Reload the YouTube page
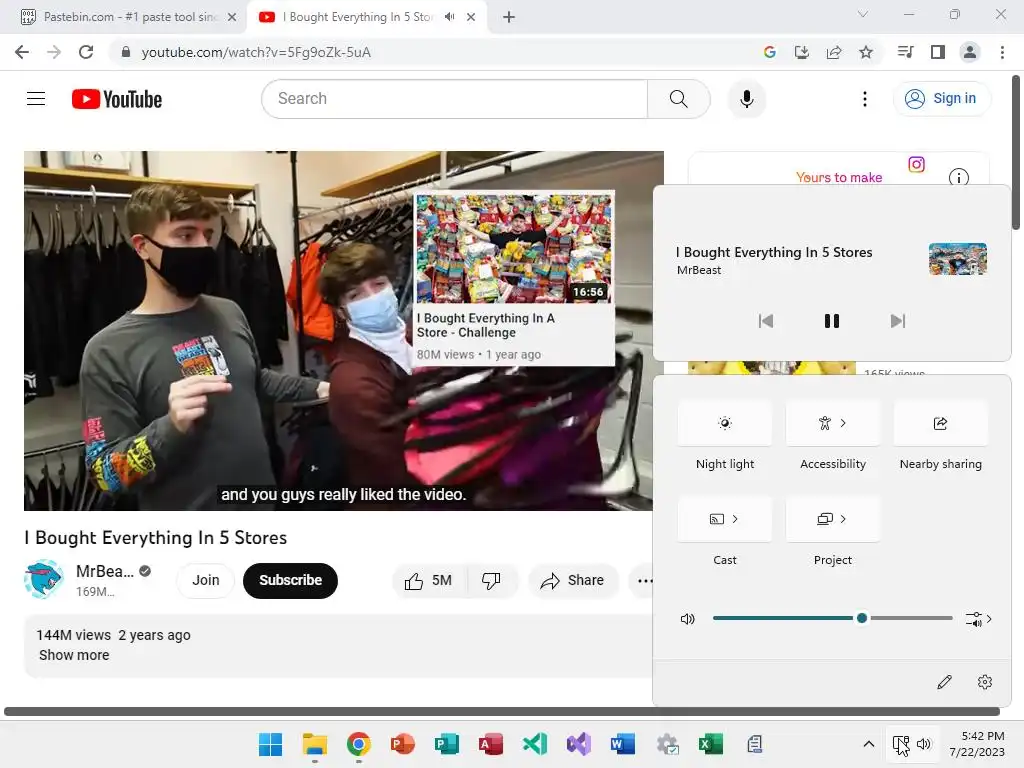Screen dimensions: 1024x768 (86, 52)
